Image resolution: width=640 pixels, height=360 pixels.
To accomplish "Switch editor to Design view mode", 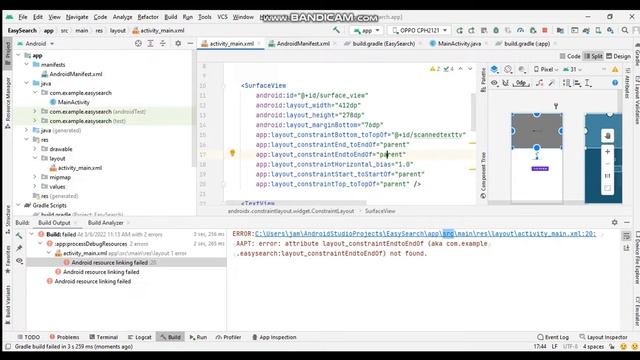I will pyautogui.click(x=618, y=56).
